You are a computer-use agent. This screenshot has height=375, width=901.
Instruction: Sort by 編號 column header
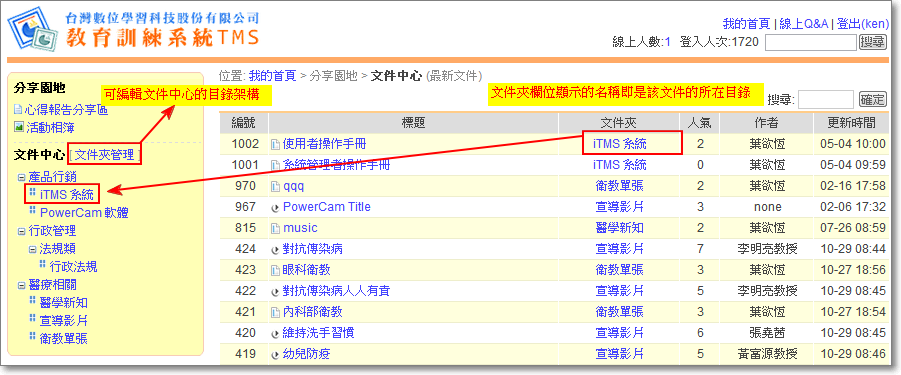pyautogui.click(x=243, y=123)
